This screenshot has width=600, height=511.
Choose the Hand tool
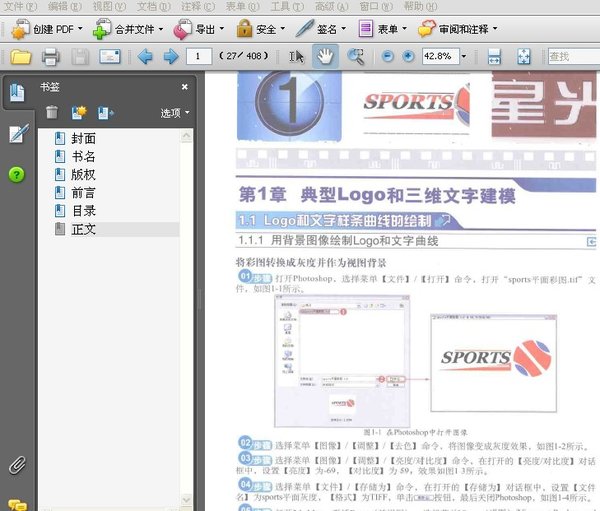pos(325,57)
